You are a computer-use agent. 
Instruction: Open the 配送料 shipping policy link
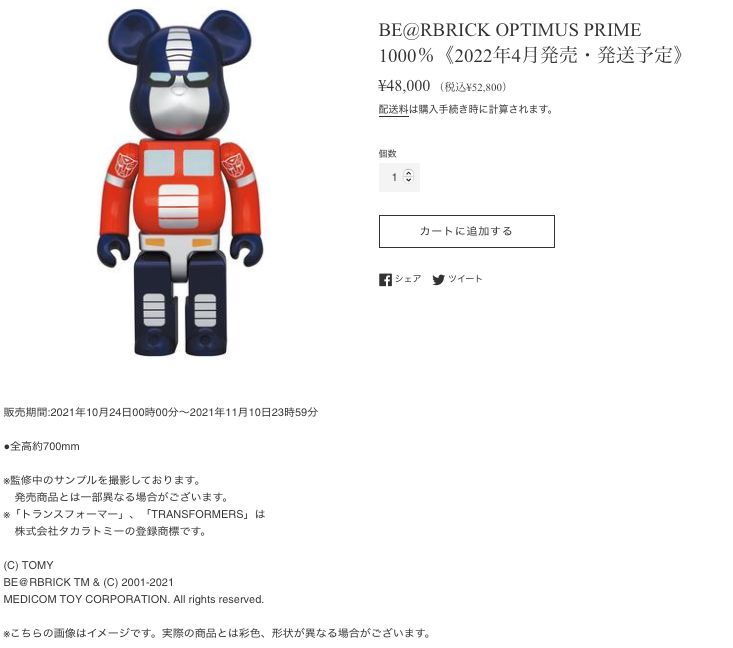click(394, 109)
